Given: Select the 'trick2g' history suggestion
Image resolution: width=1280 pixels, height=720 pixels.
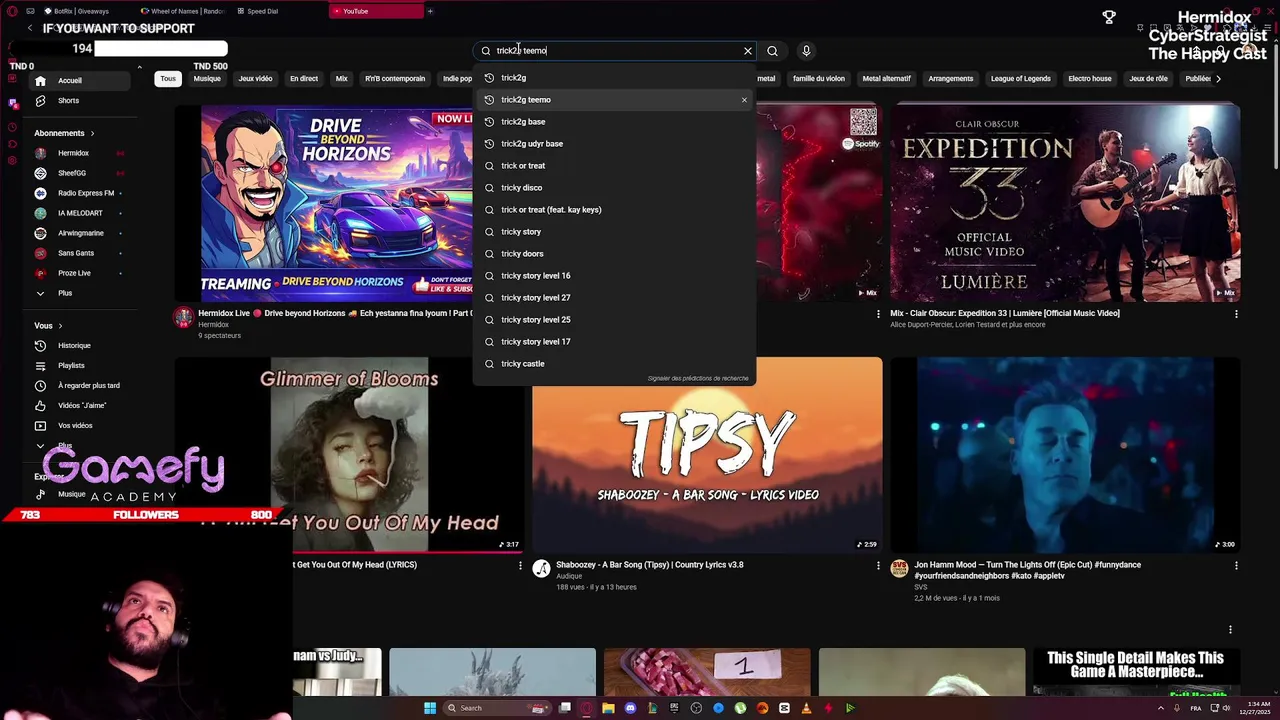Looking at the screenshot, I should click(614, 78).
